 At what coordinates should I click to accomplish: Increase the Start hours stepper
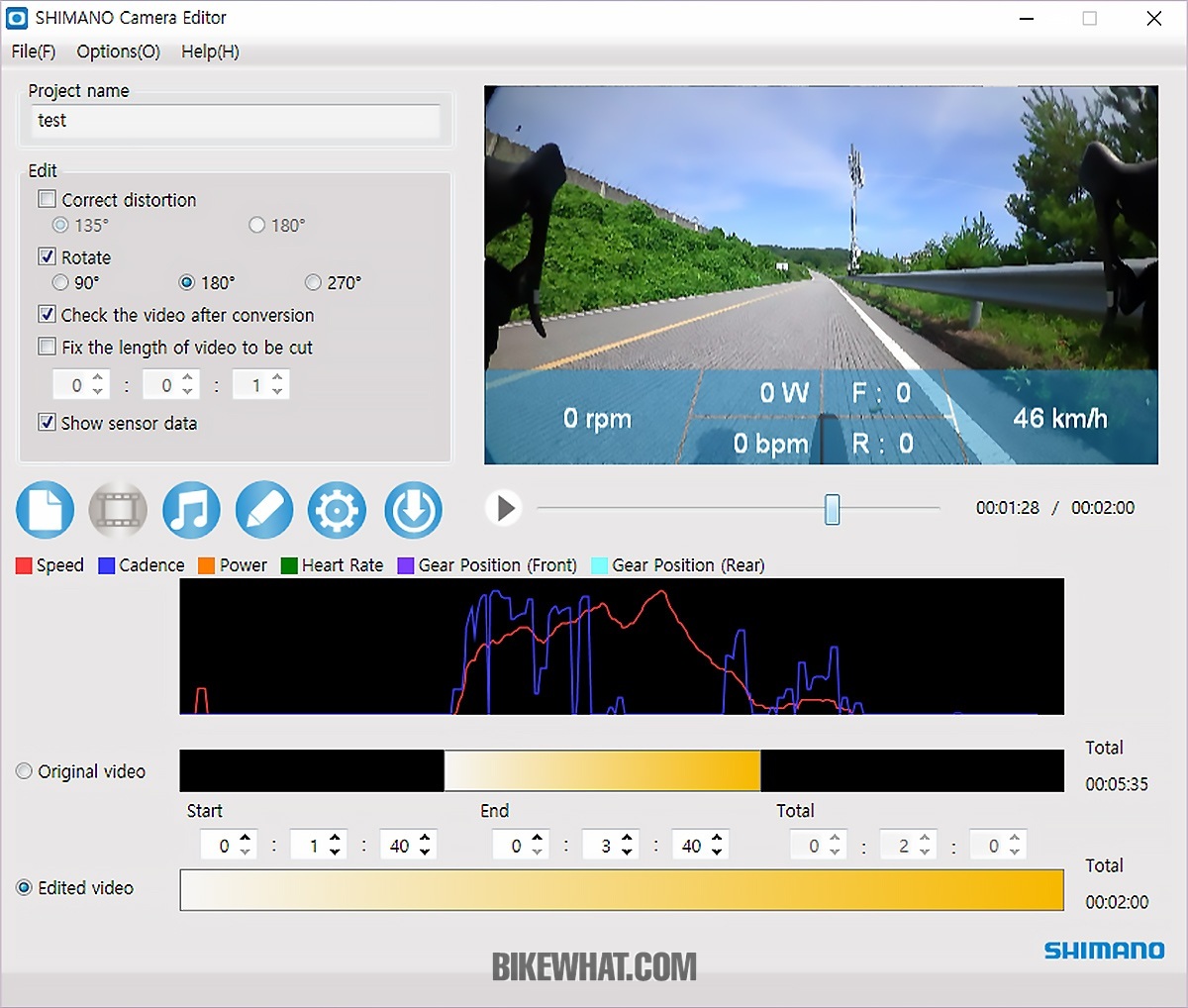(246, 839)
